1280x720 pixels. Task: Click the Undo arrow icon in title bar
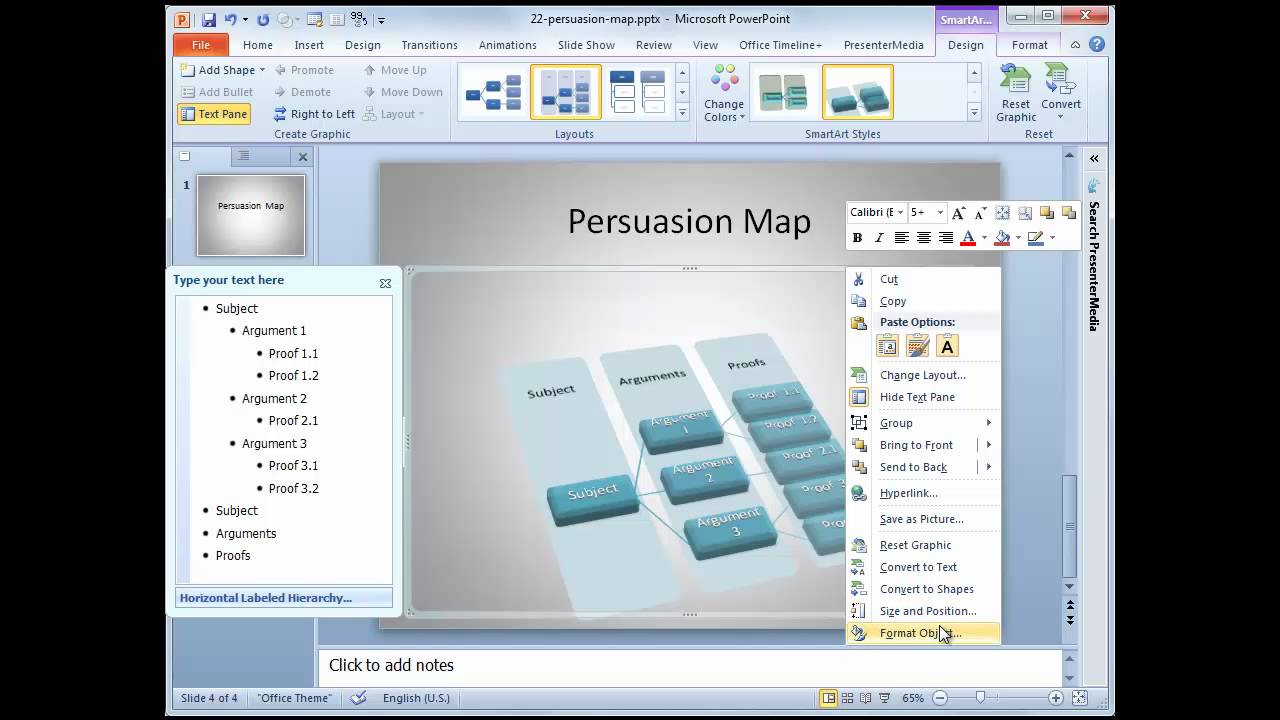click(x=231, y=19)
